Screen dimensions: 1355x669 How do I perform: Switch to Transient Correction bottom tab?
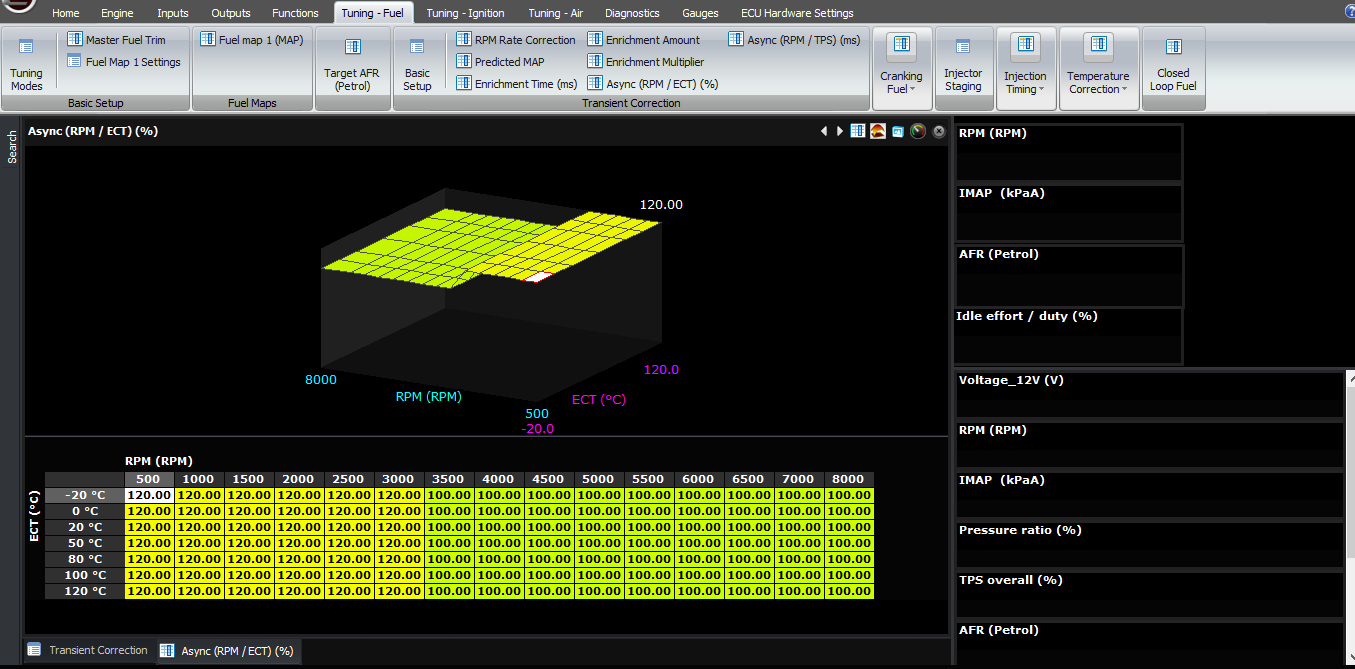point(88,650)
